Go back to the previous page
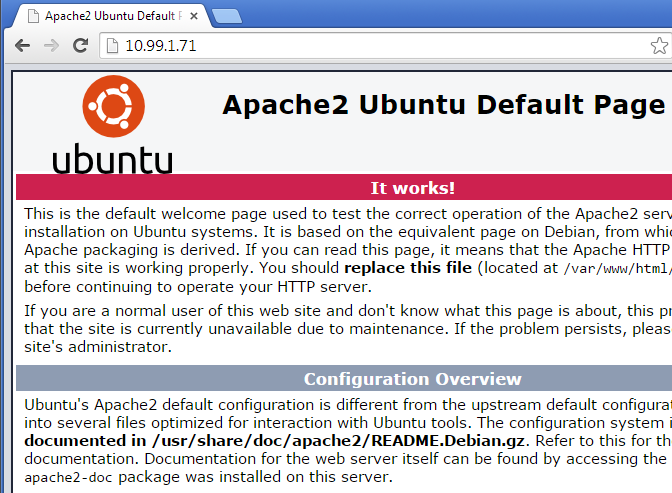 pyautogui.click(x=22, y=45)
